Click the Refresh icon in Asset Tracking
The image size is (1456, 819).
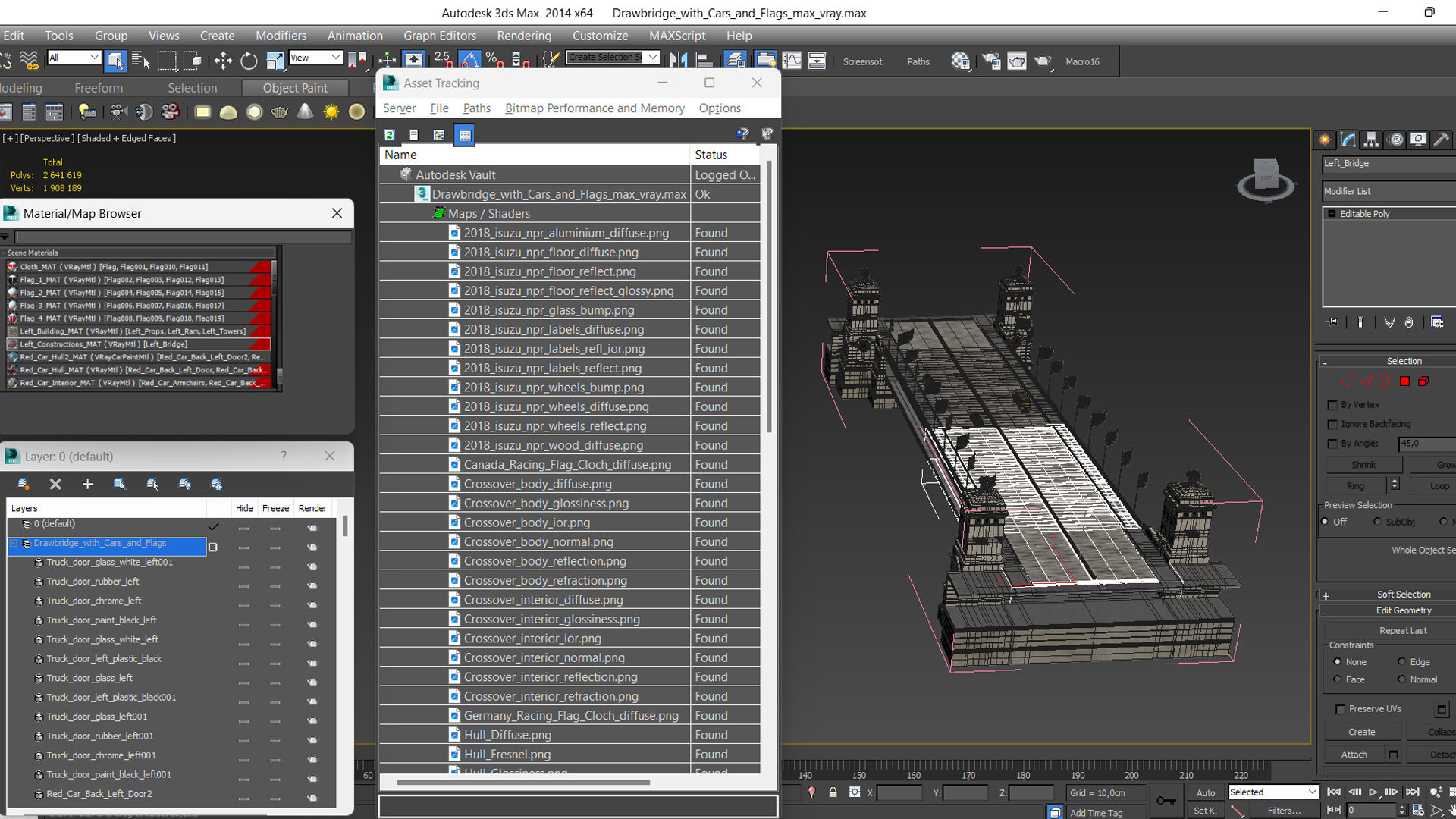390,134
